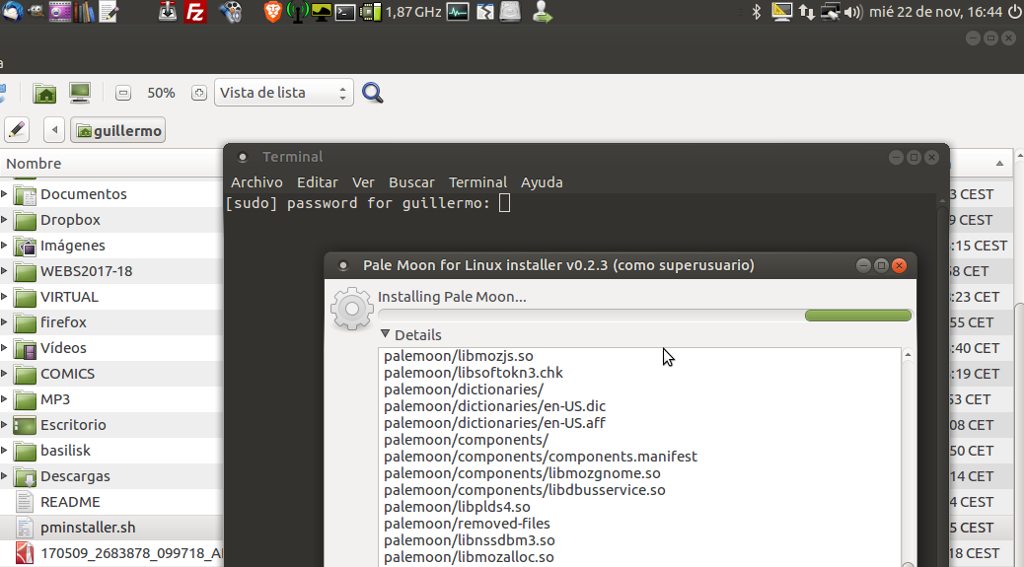Open the purple video app launcher
Image resolution: width=1024 pixels, height=567 pixels.
pyautogui.click(x=60, y=12)
